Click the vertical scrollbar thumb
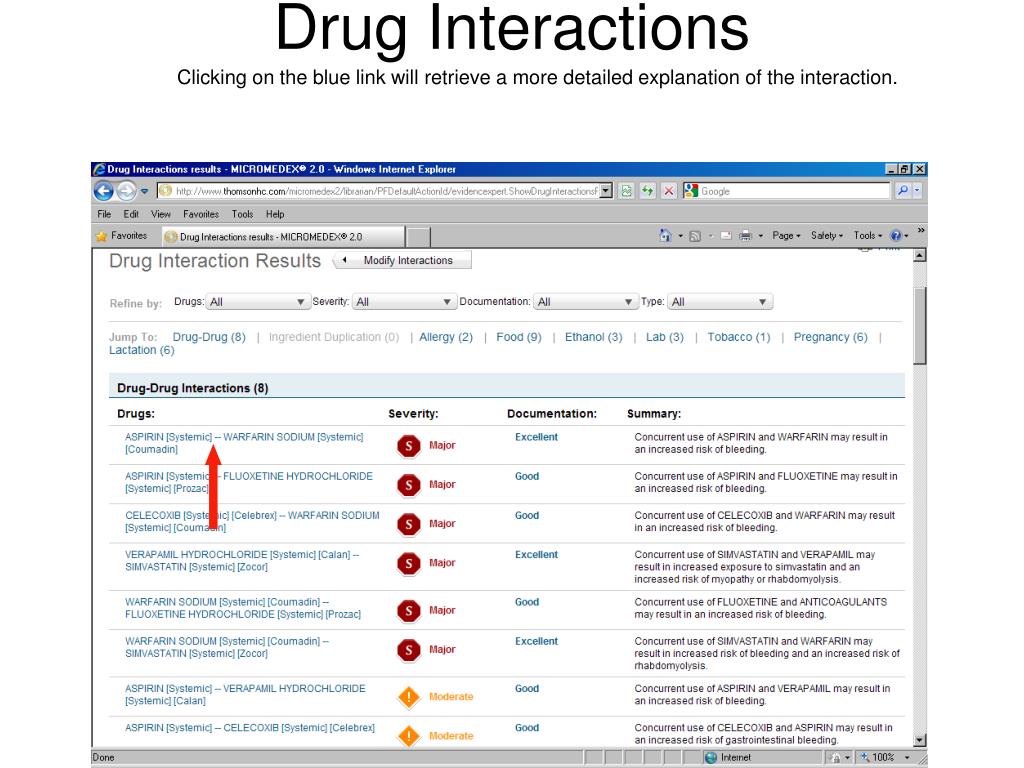 click(920, 325)
